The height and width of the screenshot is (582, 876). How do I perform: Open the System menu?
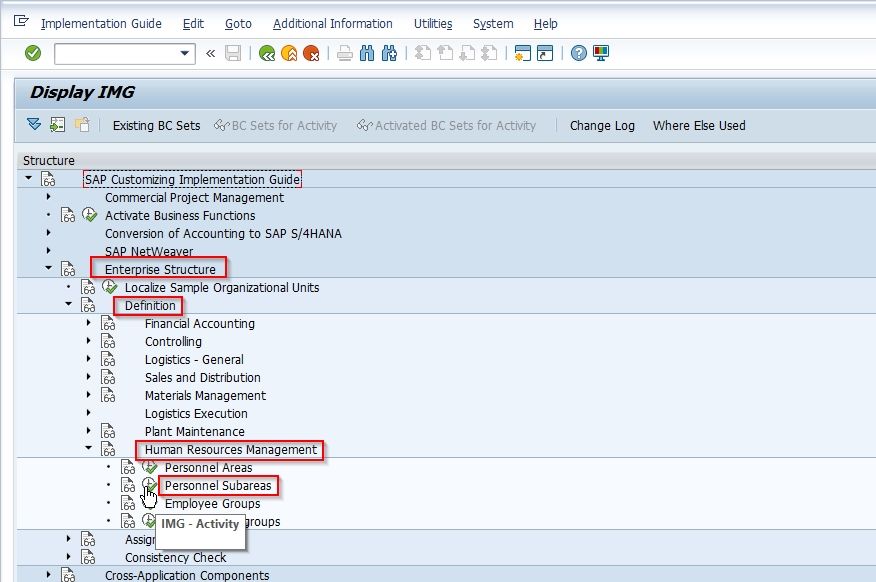(493, 23)
